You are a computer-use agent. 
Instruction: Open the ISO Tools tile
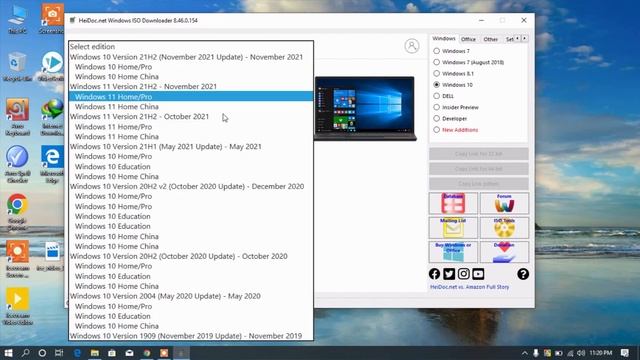coord(504,228)
